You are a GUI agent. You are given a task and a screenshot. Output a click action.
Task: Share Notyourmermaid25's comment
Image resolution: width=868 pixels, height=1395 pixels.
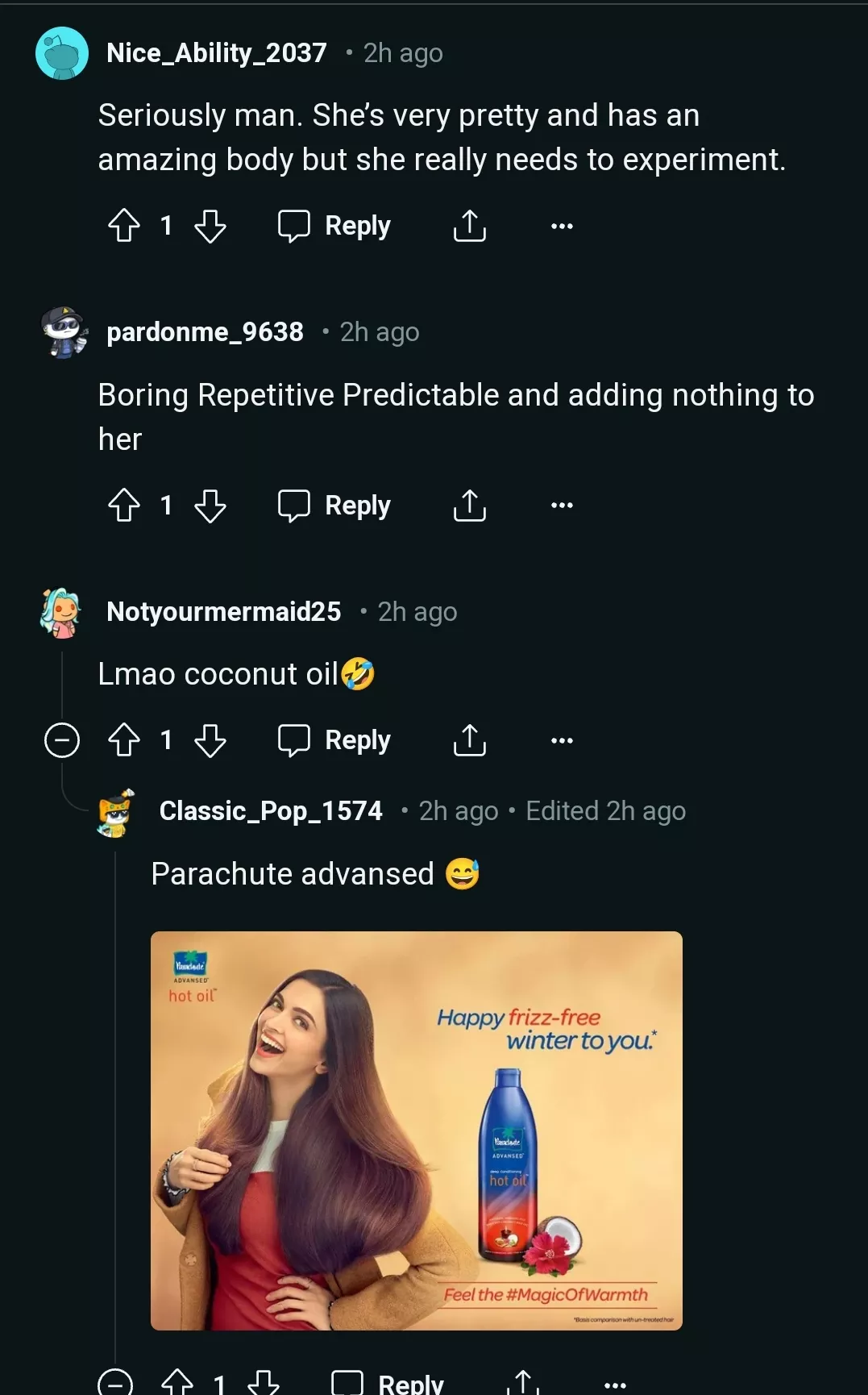[469, 740]
